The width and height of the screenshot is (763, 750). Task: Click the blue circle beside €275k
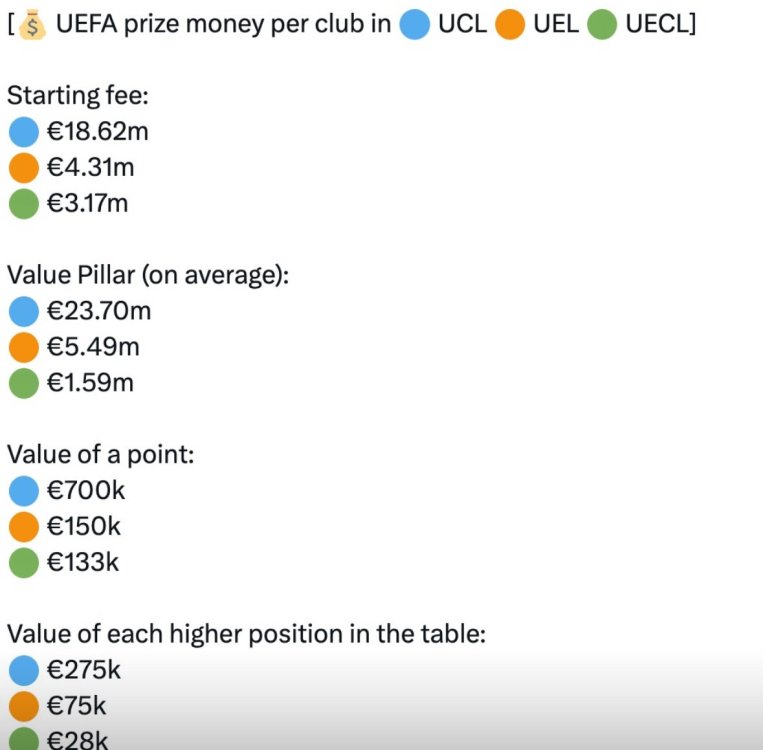click(23, 671)
